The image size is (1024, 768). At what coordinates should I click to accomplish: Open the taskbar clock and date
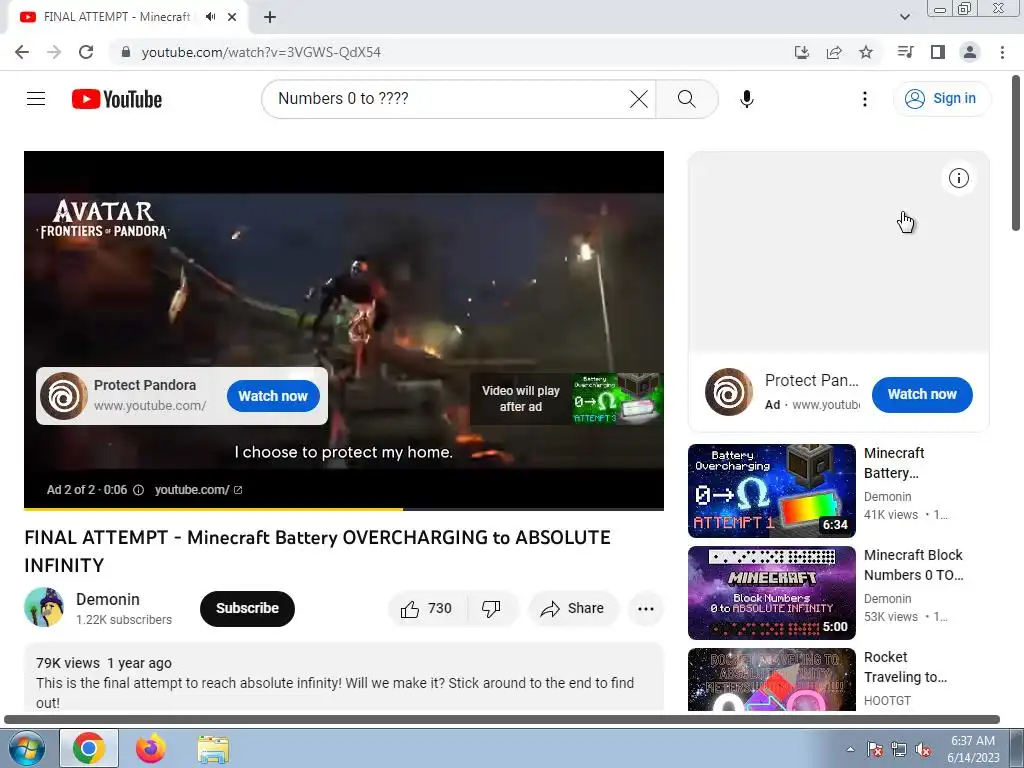973,749
